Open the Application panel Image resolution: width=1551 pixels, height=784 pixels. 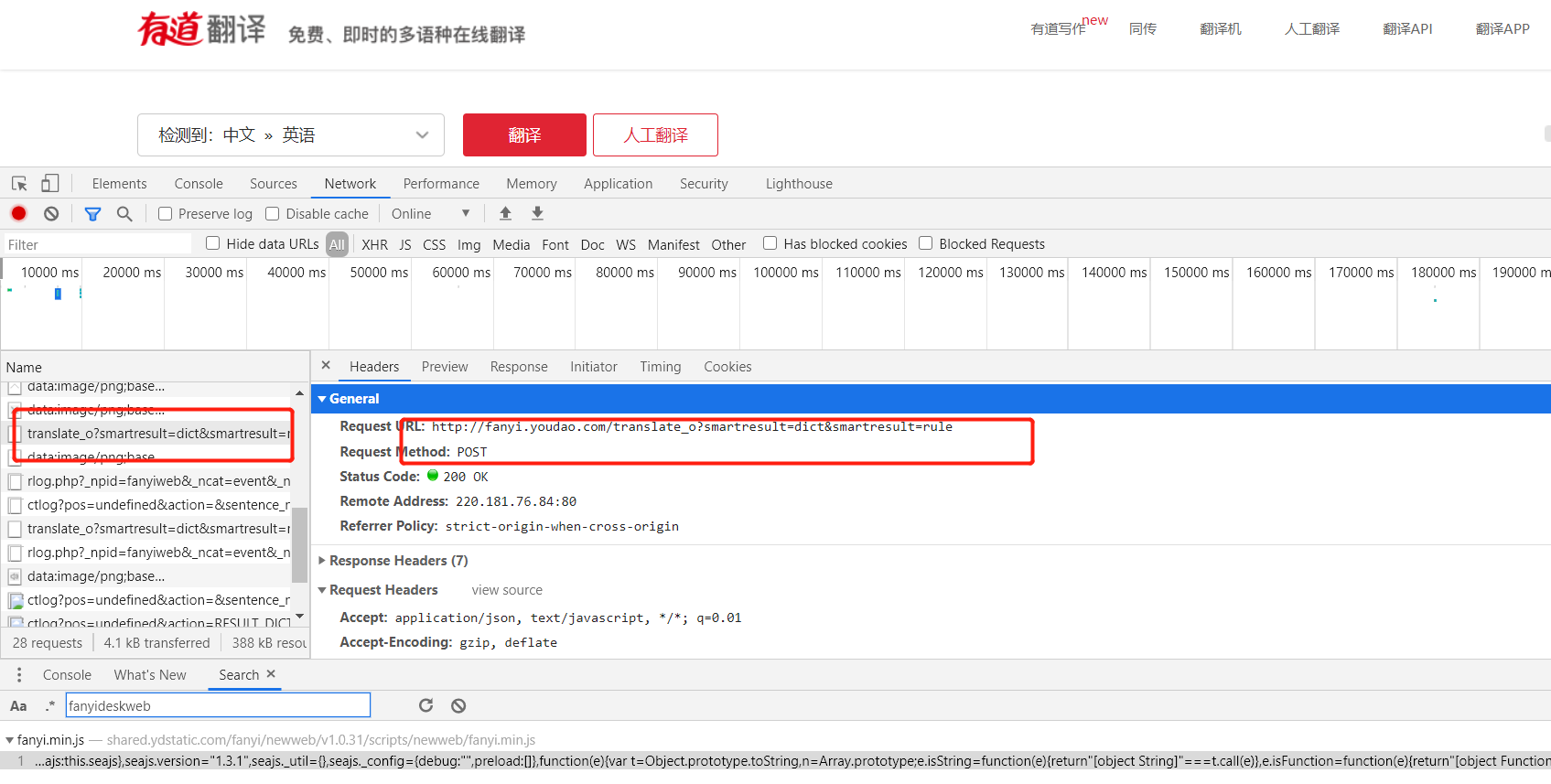pyautogui.click(x=619, y=183)
